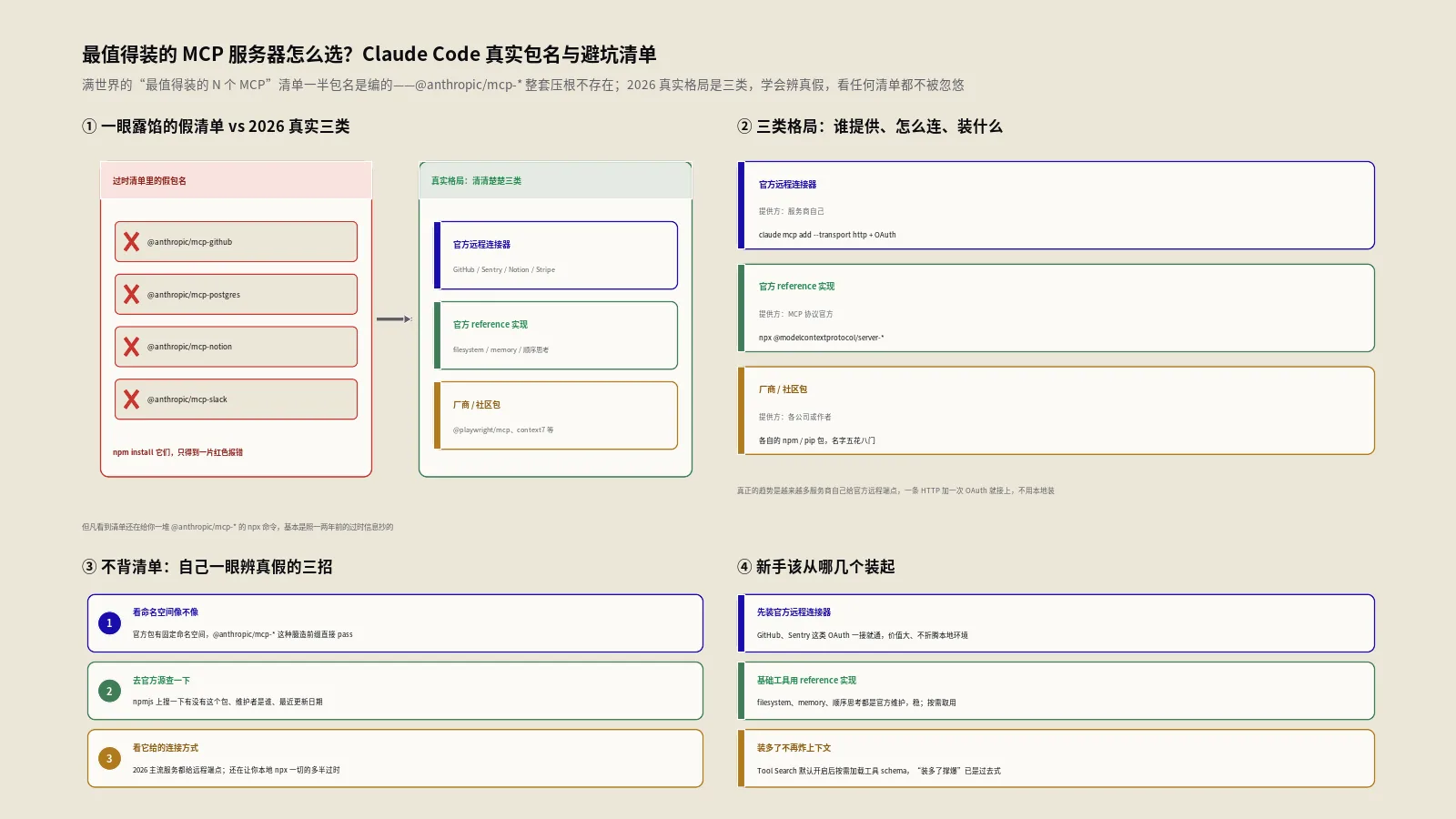Image resolution: width=1456 pixels, height=819 pixels.
Task: Click '官方 reference 实现' title in the 真实格局 panel
Action: (x=490, y=325)
